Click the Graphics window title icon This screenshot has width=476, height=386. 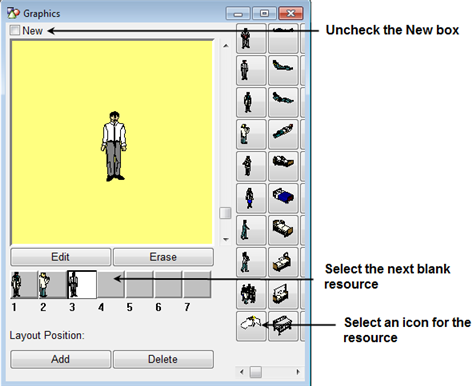[14, 13]
